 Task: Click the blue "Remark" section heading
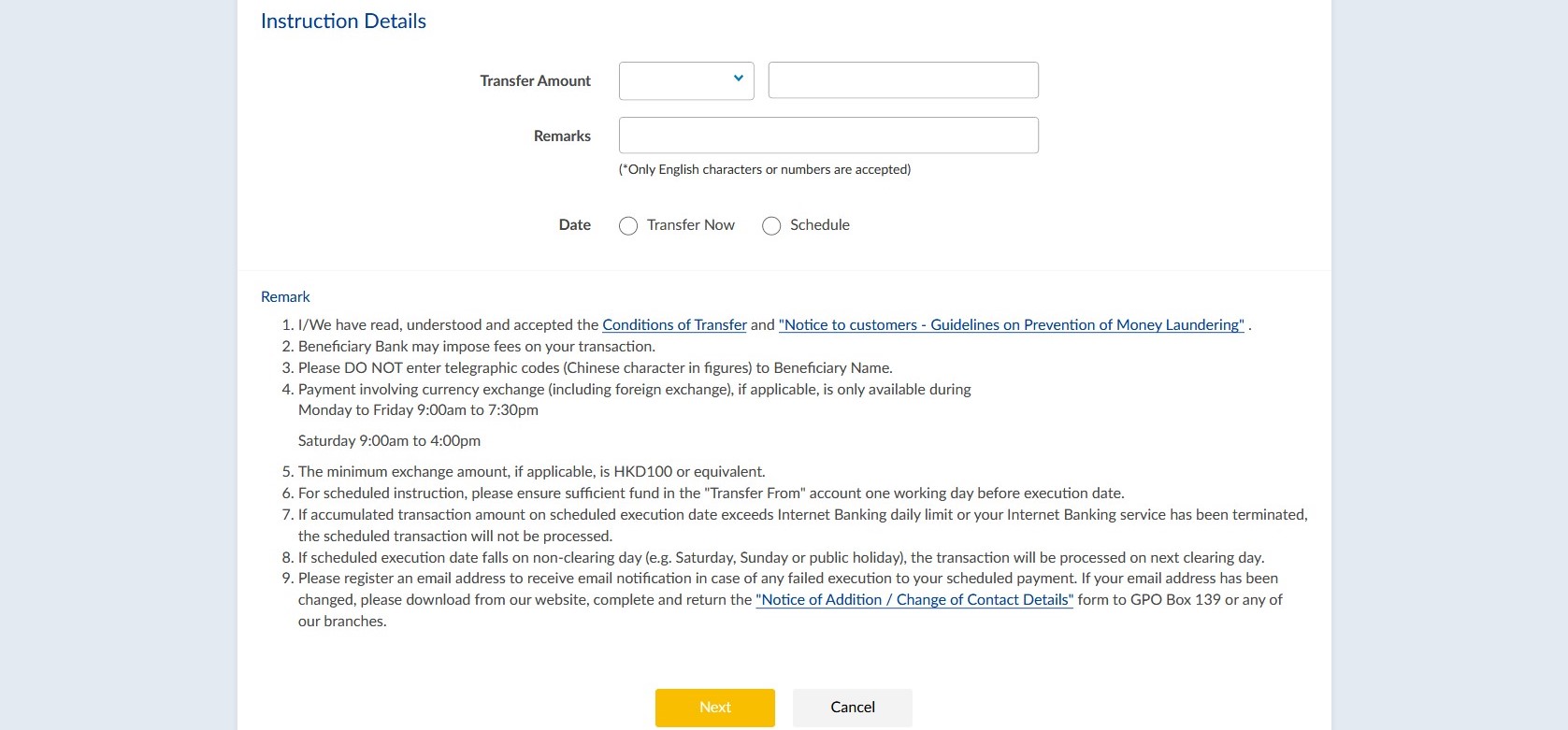coord(285,297)
